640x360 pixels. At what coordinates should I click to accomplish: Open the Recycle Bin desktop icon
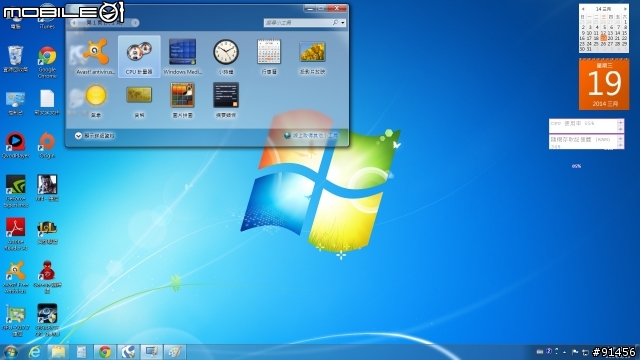coord(15,59)
